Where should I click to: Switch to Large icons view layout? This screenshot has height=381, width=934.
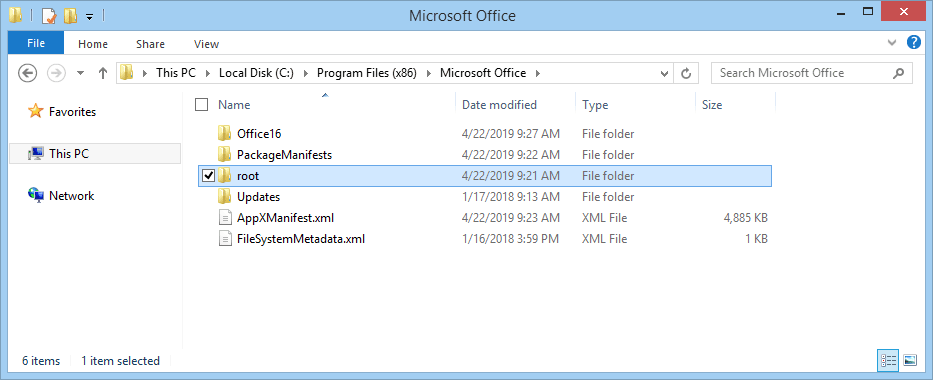pos(910,360)
